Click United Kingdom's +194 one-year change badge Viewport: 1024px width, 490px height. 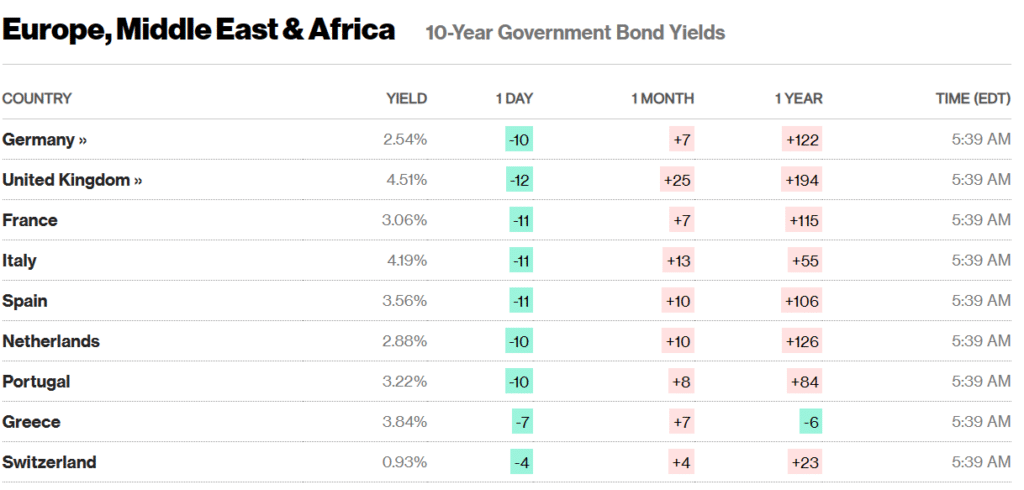[x=802, y=180]
